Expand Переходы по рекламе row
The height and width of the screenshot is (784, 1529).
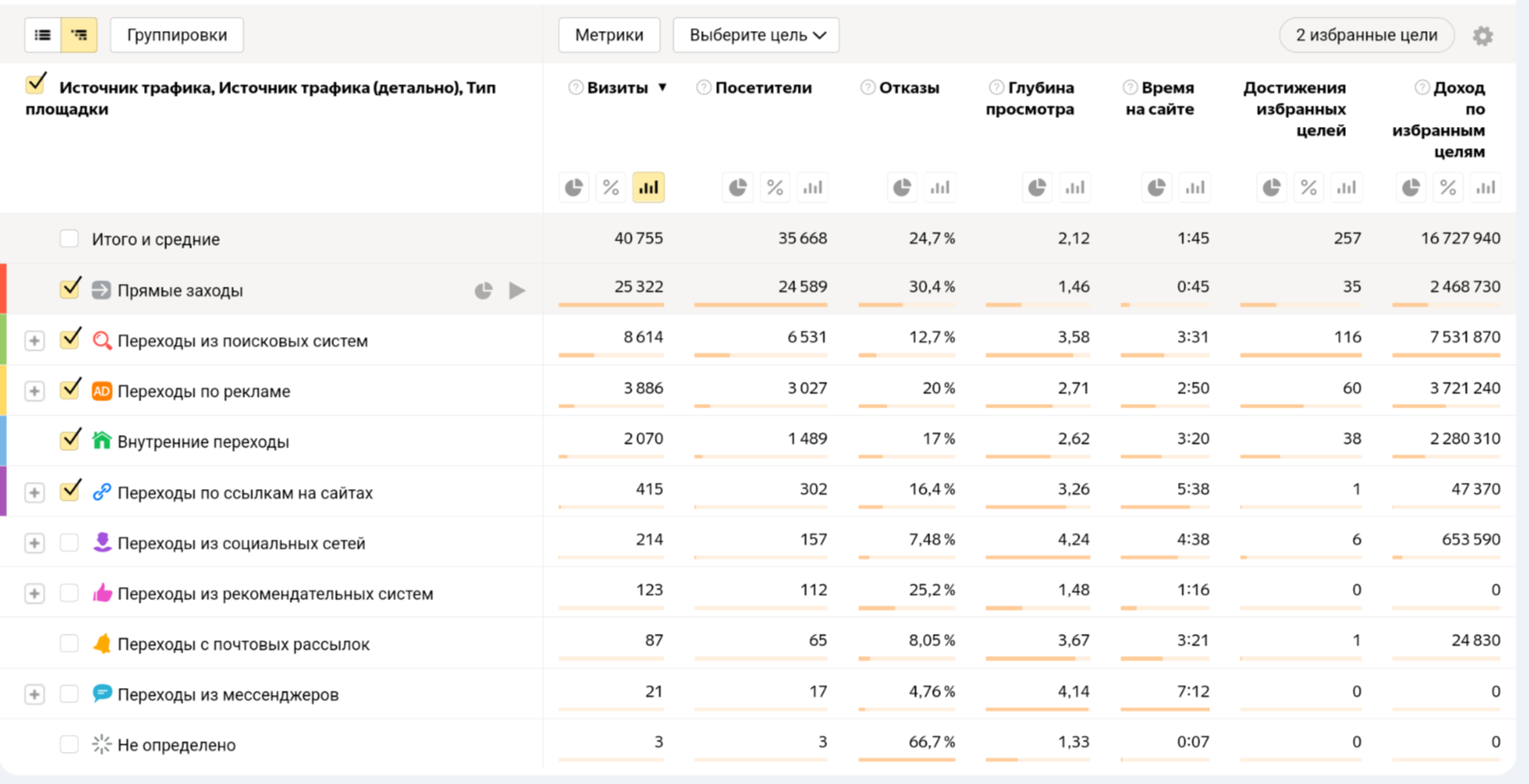pyautogui.click(x=35, y=392)
